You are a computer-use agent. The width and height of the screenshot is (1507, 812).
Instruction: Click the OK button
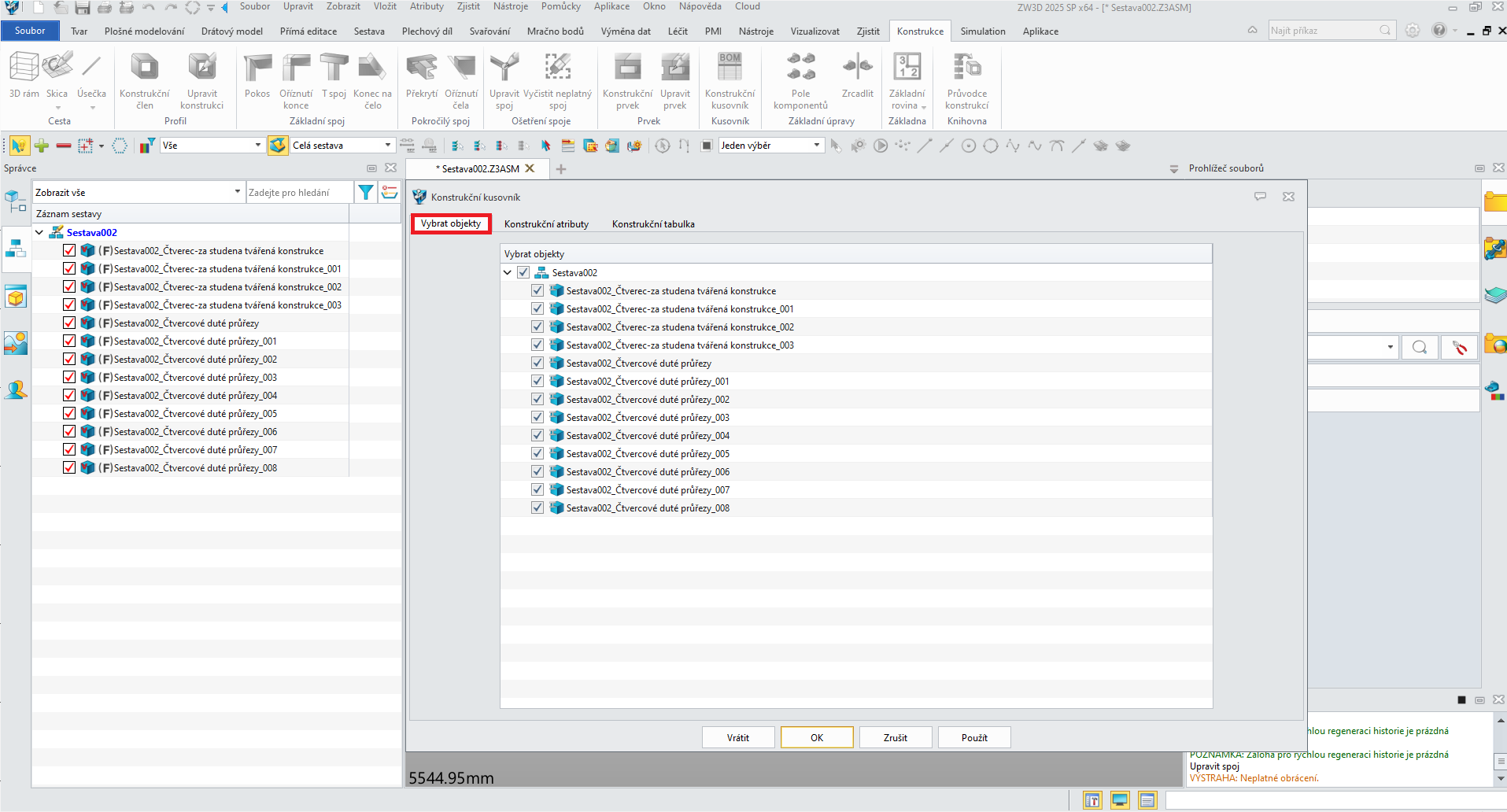pyautogui.click(x=817, y=737)
